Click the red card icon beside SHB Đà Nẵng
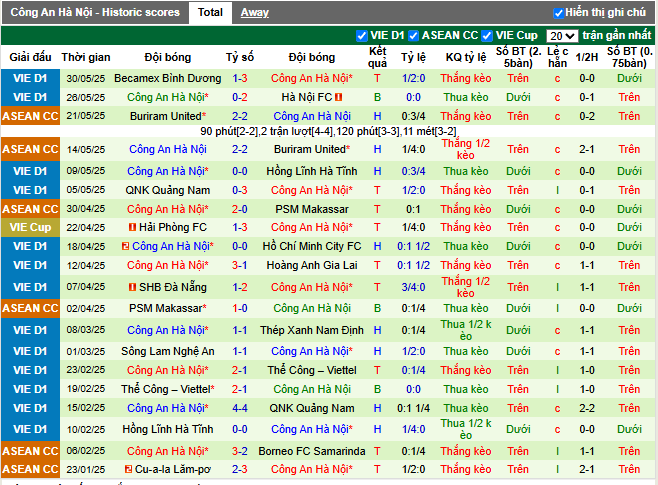 tap(132, 287)
